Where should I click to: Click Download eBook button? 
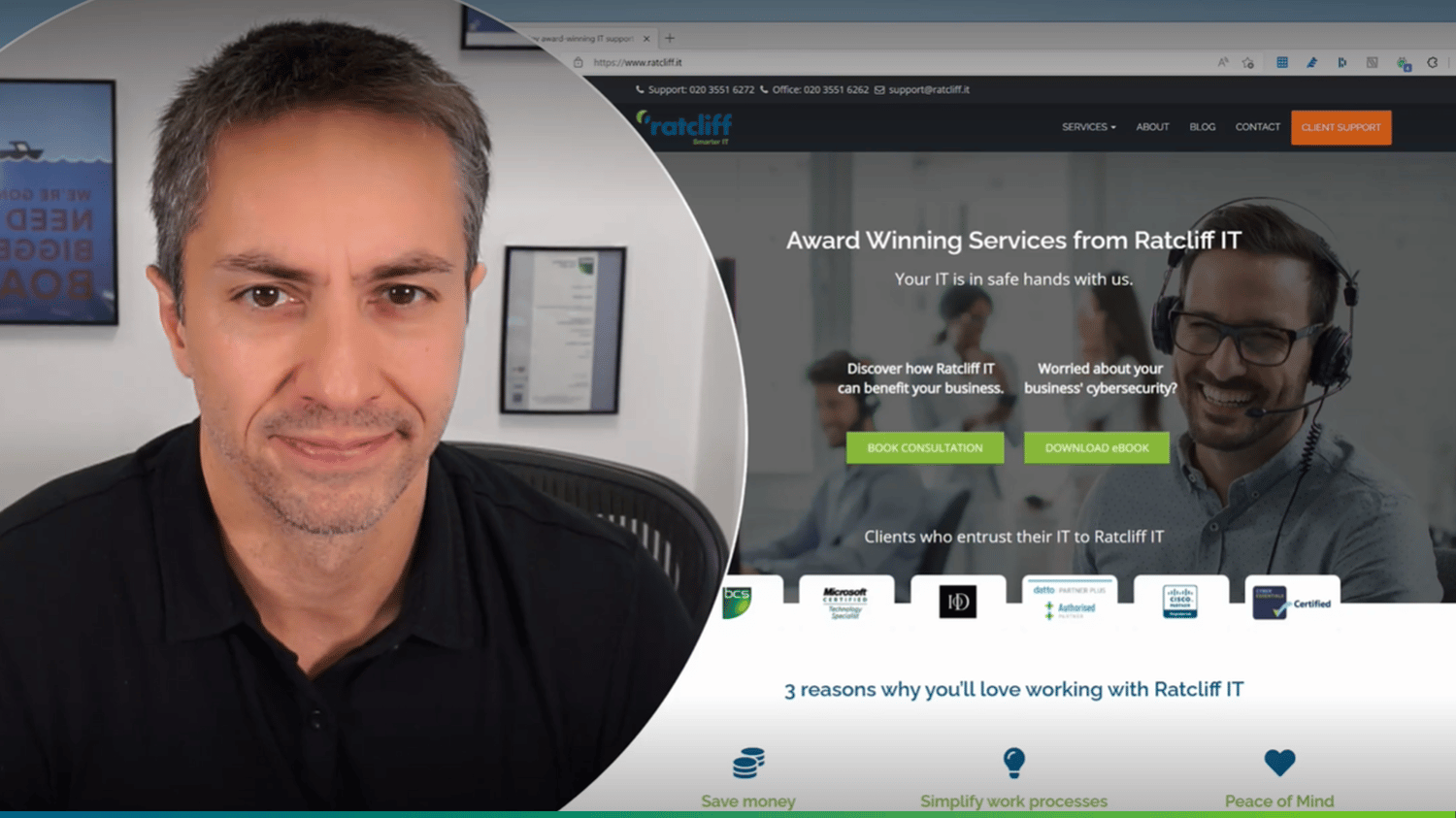click(1097, 447)
